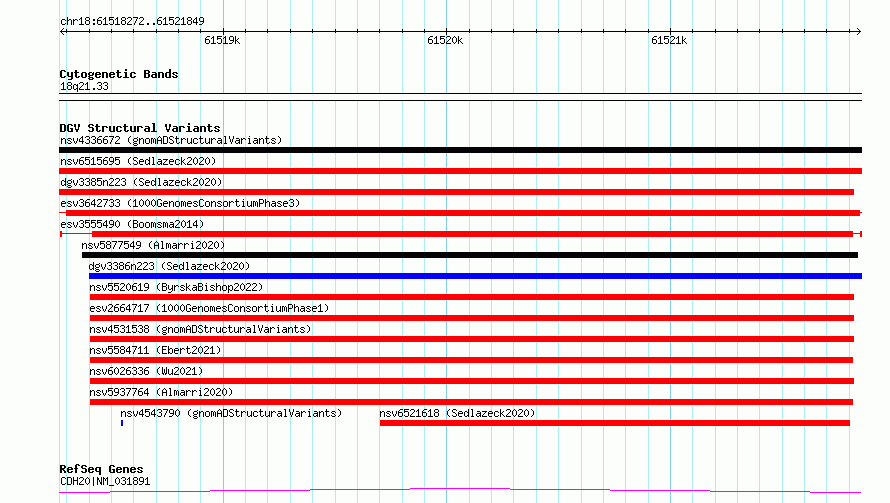Open dgv3385n223 (Sedlazeck2020) label
Screen dimensions: 890x503
[x=141, y=182]
